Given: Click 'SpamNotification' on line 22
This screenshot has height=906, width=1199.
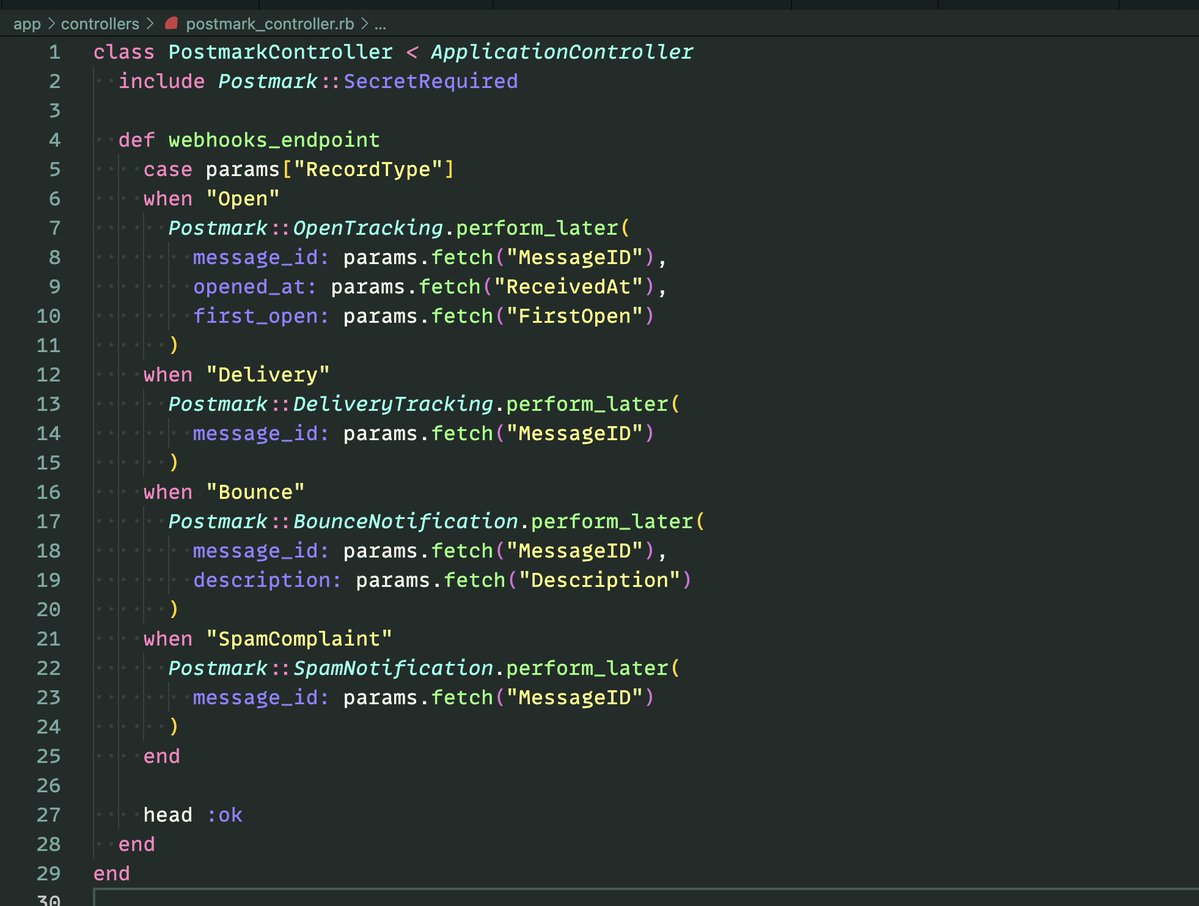Looking at the screenshot, I should coord(393,667).
